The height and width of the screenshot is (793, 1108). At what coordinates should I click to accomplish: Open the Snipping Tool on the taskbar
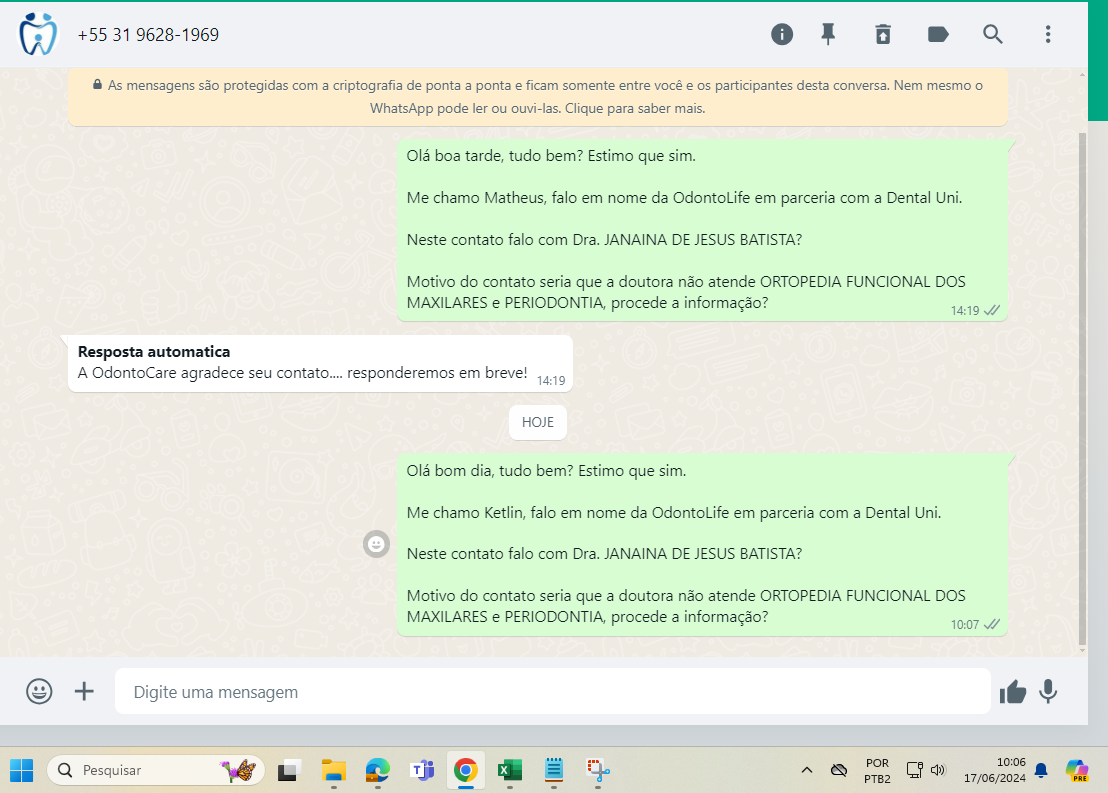(x=598, y=770)
